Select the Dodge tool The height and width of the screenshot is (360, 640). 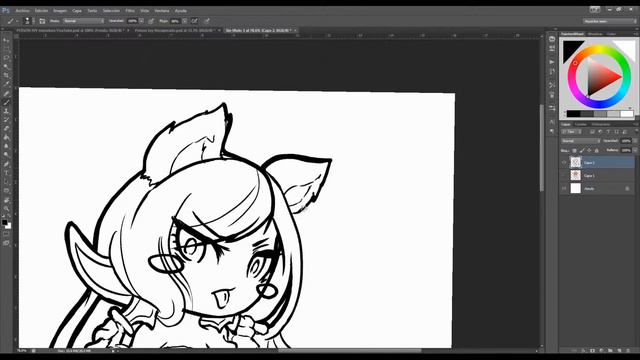tap(6, 155)
